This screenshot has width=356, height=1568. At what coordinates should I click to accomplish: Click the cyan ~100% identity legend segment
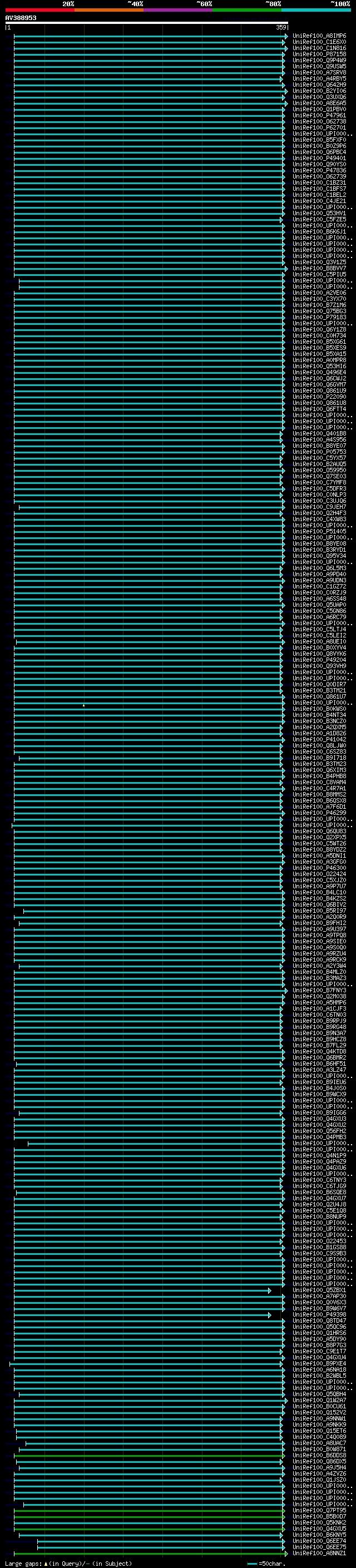(x=316, y=10)
